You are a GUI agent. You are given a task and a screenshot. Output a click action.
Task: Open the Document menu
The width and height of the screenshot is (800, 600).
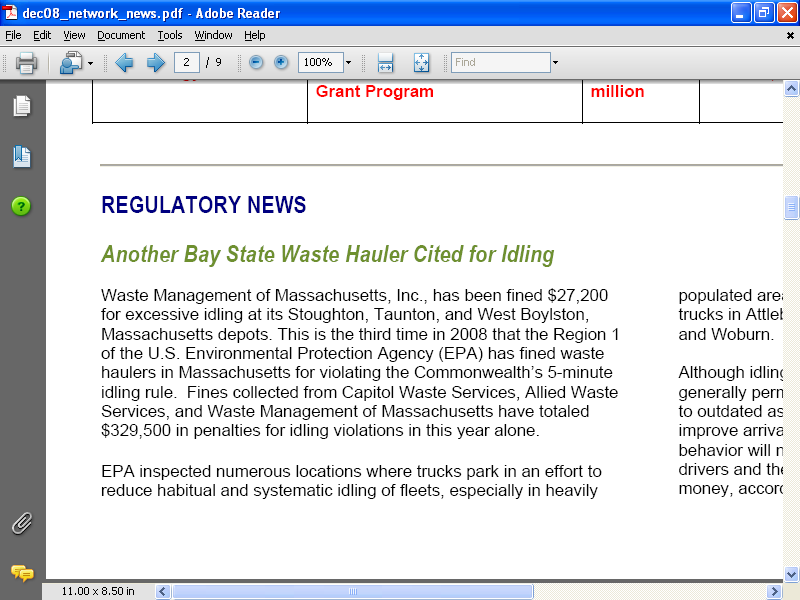tap(121, 35)
